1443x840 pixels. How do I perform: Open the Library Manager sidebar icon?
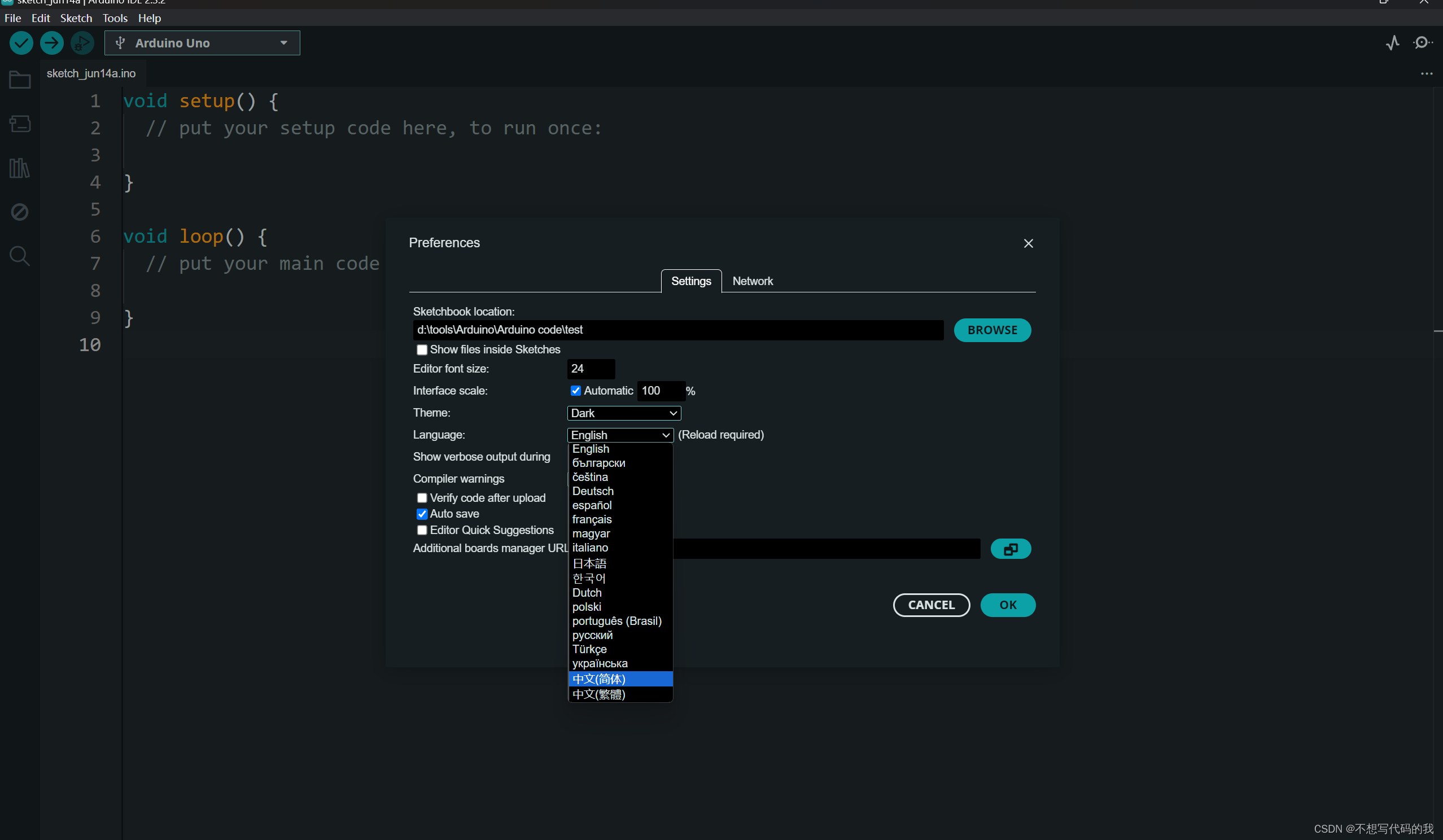point(20,168)
